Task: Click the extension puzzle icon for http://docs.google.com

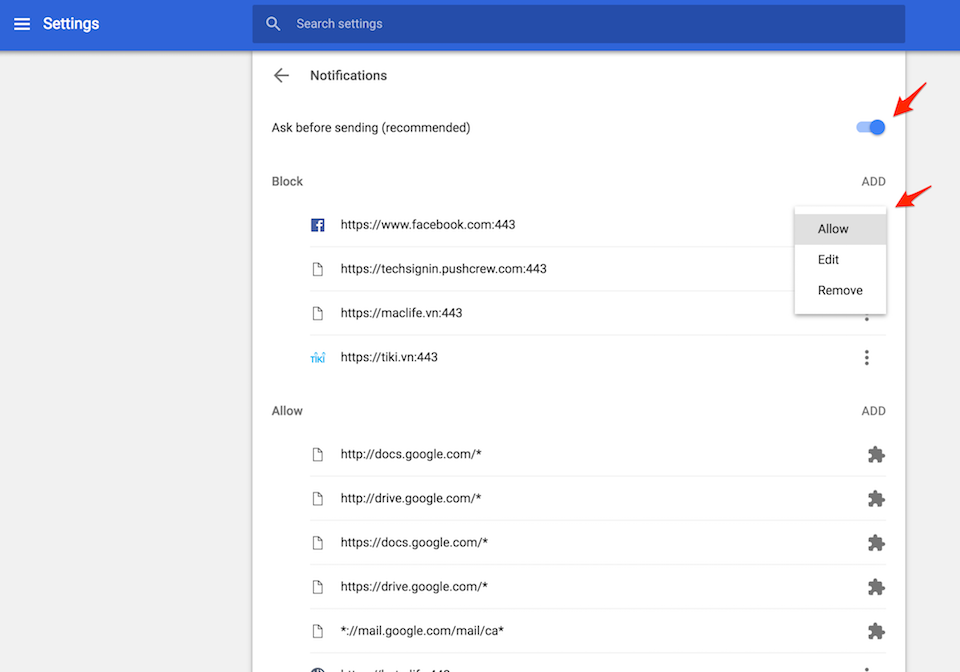Action: 876,454
